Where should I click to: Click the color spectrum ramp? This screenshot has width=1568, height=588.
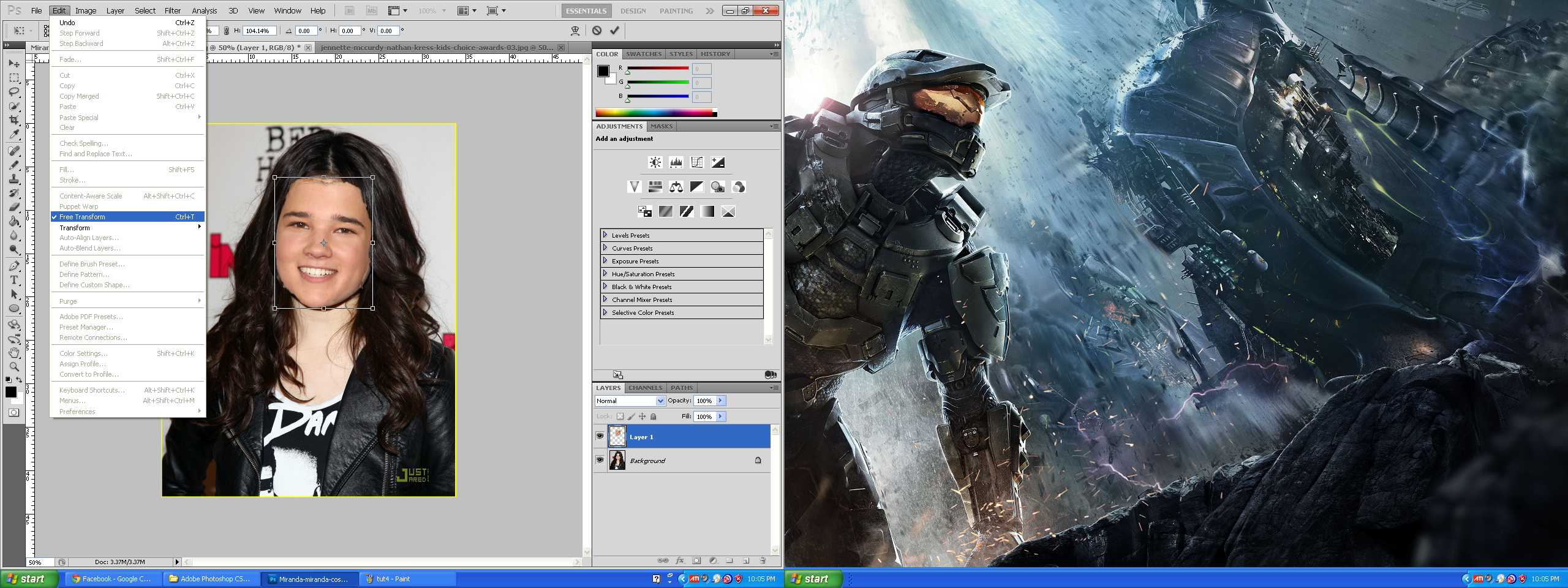pos(656,113)
